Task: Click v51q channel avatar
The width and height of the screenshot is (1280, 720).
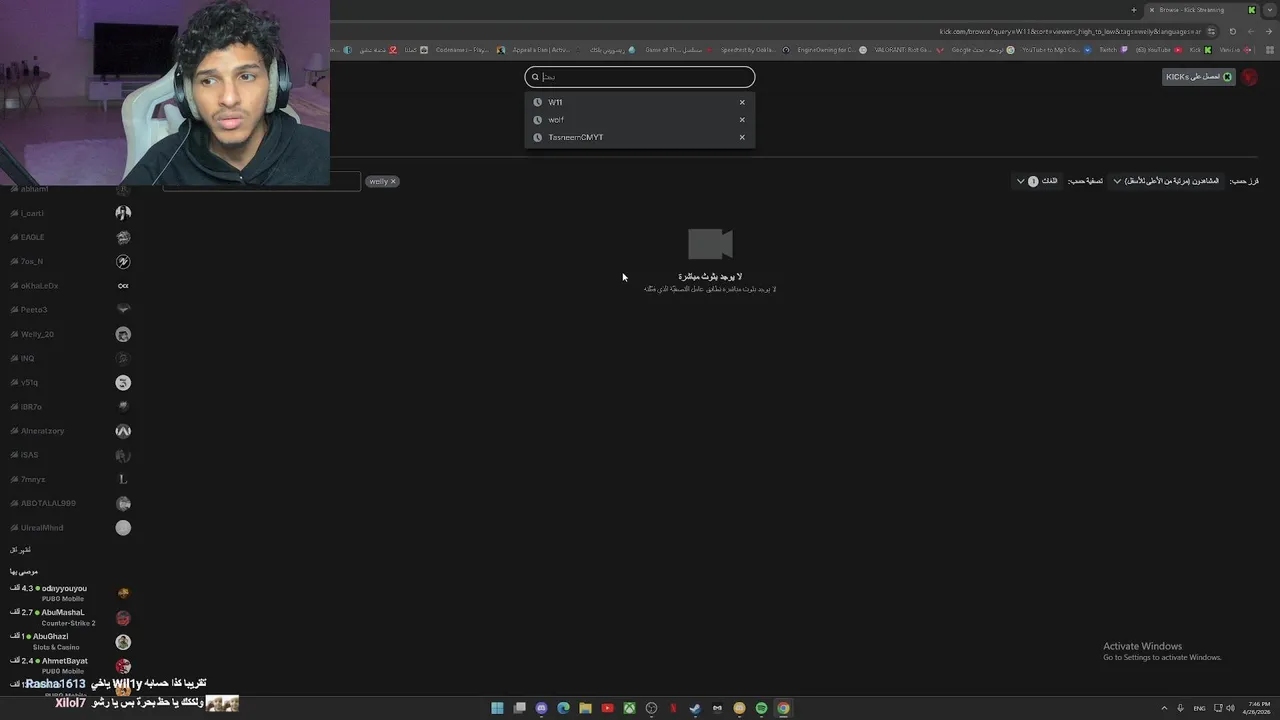Action: coord(123,383)
